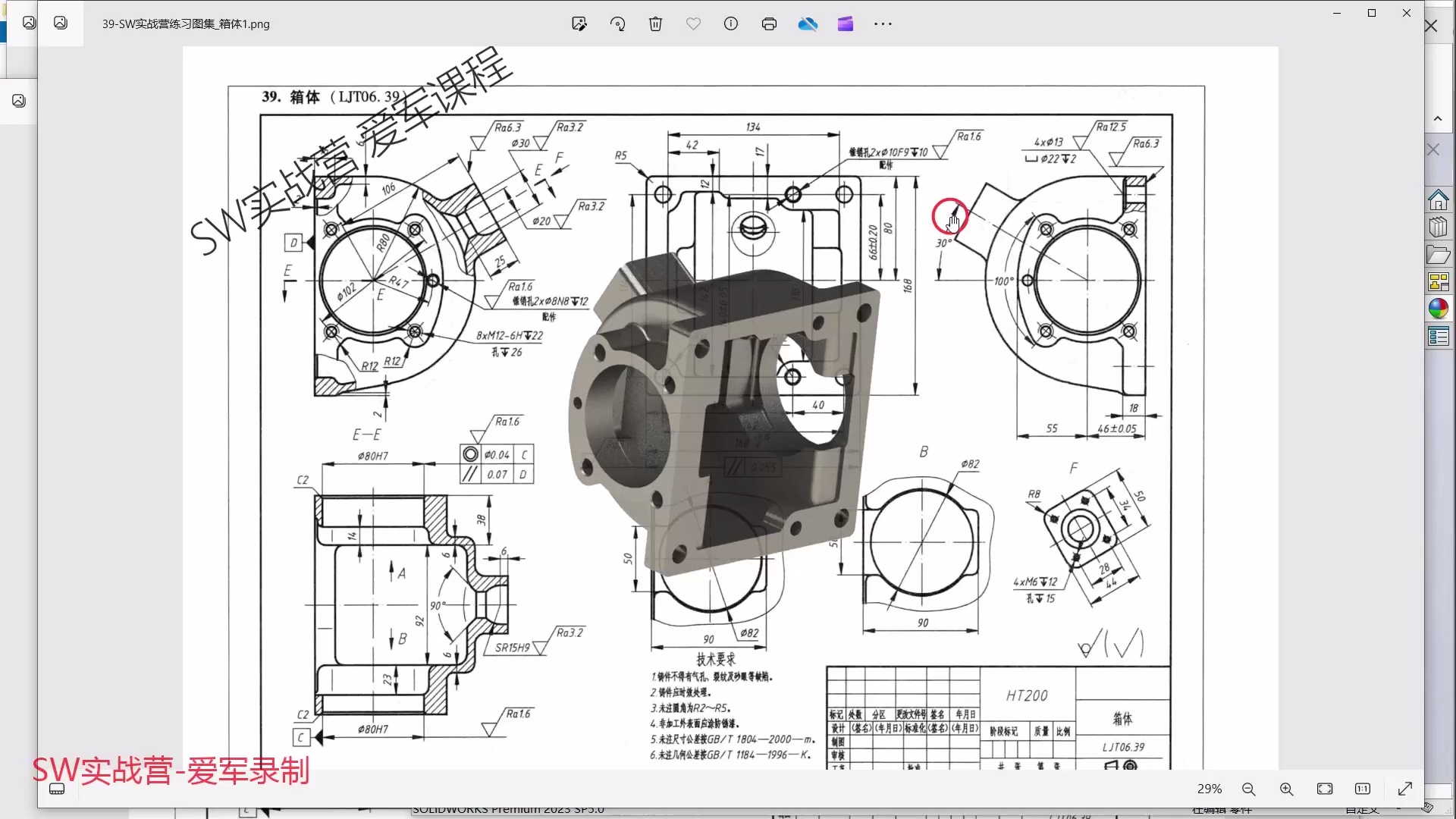The height and width of the screenshot is (819, 1456).
Task: View image at actual size 1:1
Action: tap(1364, 789)
